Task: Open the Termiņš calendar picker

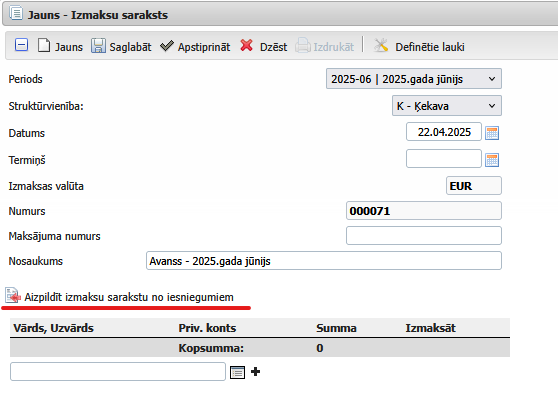Action: coord(492,160)
